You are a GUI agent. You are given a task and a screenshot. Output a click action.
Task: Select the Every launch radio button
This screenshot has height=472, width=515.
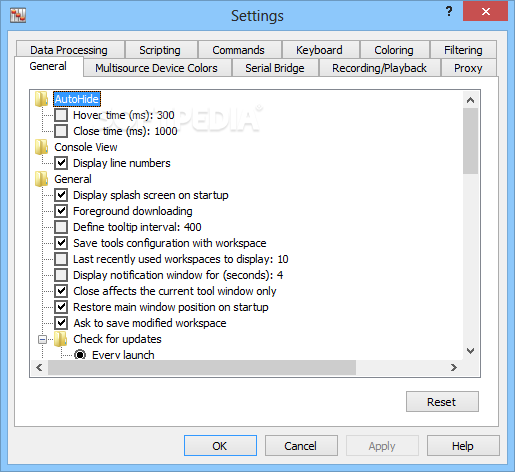click(x=80, y=355)
